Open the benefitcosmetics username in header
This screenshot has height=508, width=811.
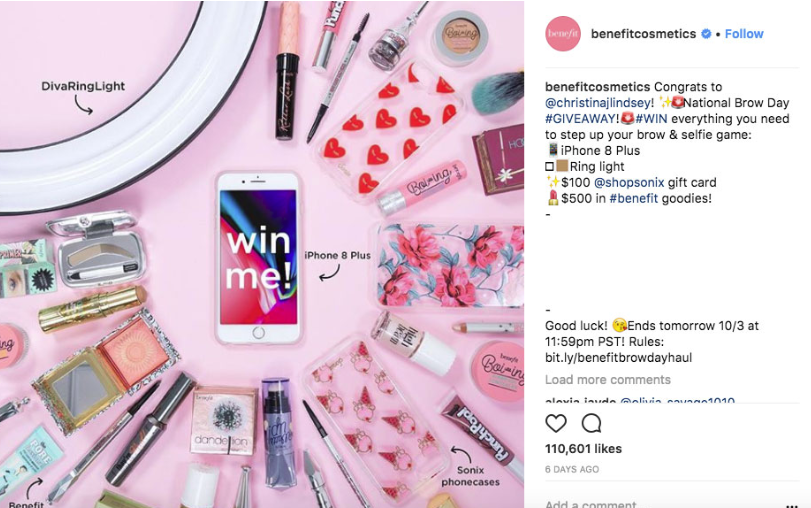(643, 34)
